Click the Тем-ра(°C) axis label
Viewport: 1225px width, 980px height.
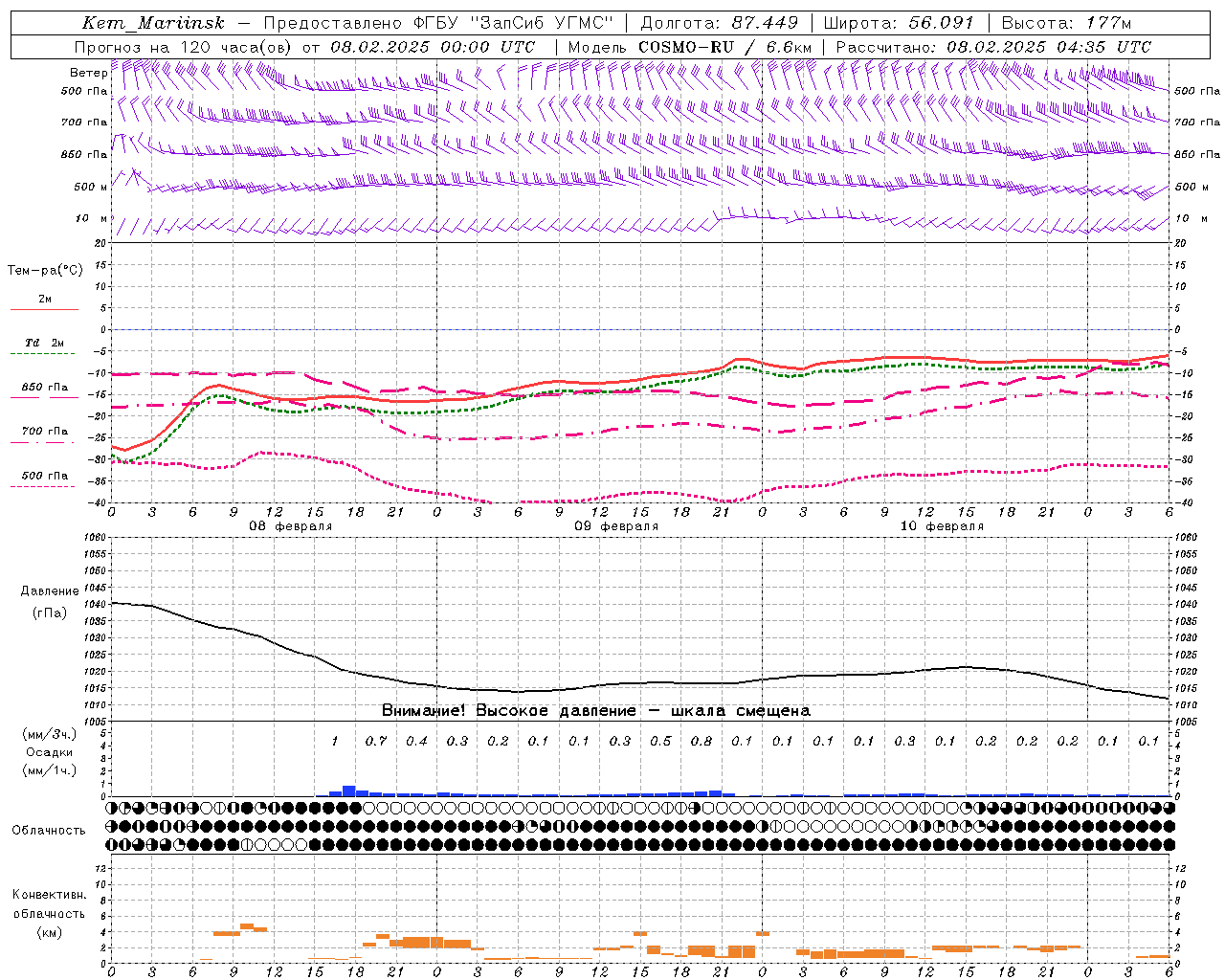click(45, 270)
